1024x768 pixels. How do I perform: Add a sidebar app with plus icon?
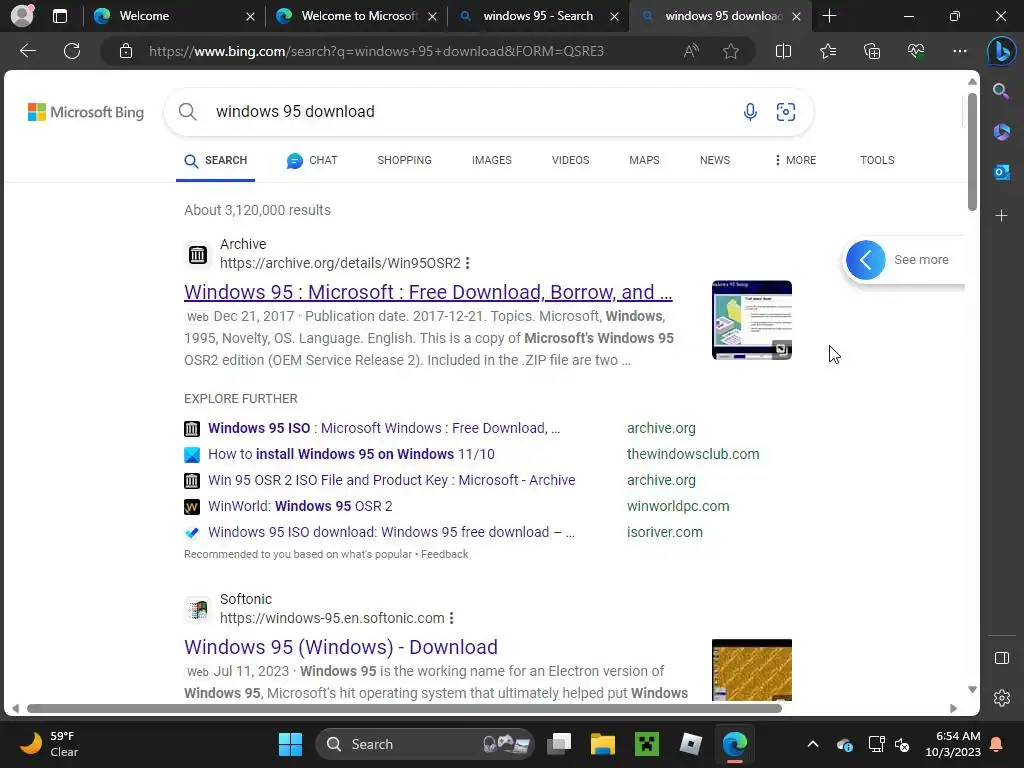tap(1001, 216)
